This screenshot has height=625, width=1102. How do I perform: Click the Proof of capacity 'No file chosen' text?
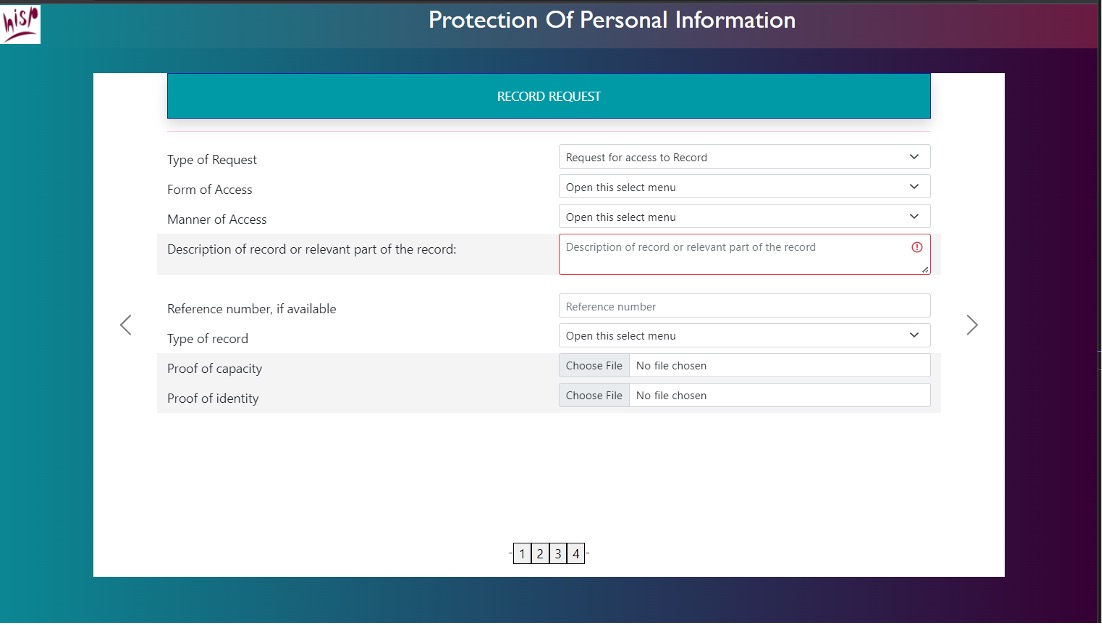pyautogui.click(x=671, y=366)
